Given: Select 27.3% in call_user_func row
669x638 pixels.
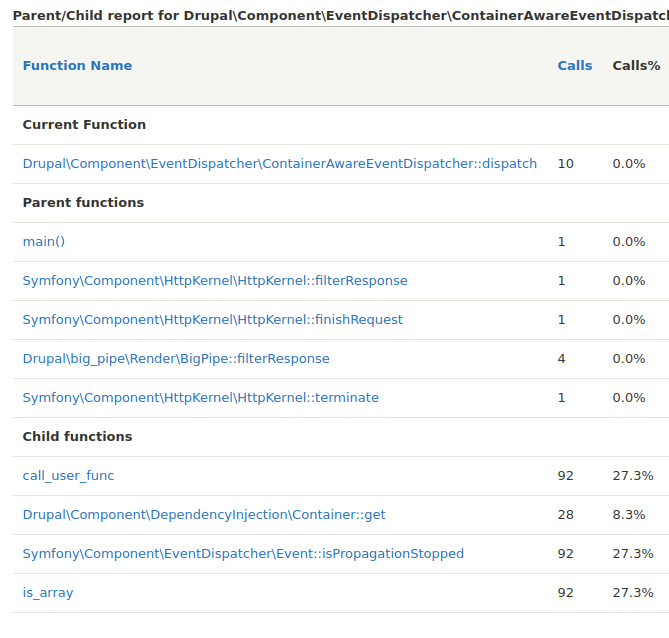Looking at the screenshot, I should [633, 476].
